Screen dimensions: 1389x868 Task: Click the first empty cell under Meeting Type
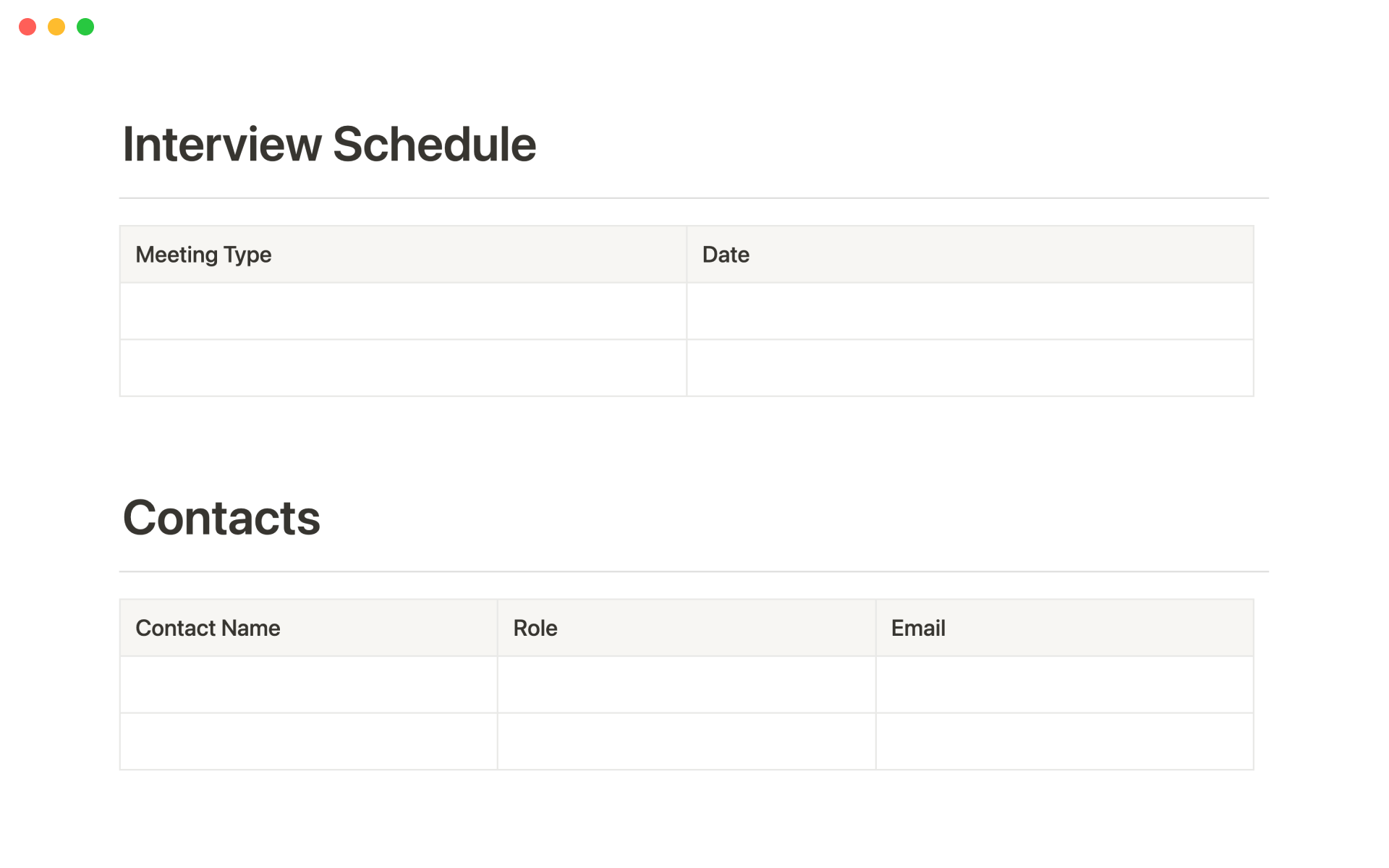(x=403, y=311)
